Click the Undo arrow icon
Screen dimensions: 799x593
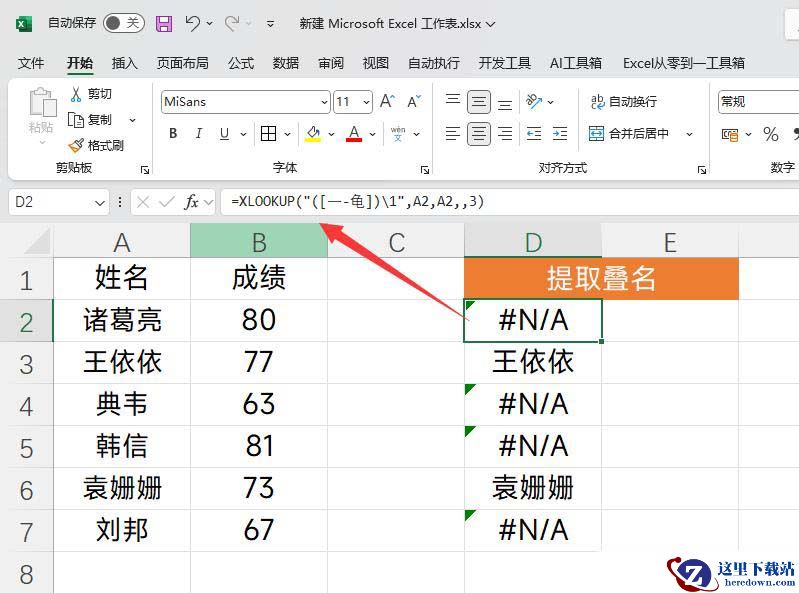[x=193, y=23]
